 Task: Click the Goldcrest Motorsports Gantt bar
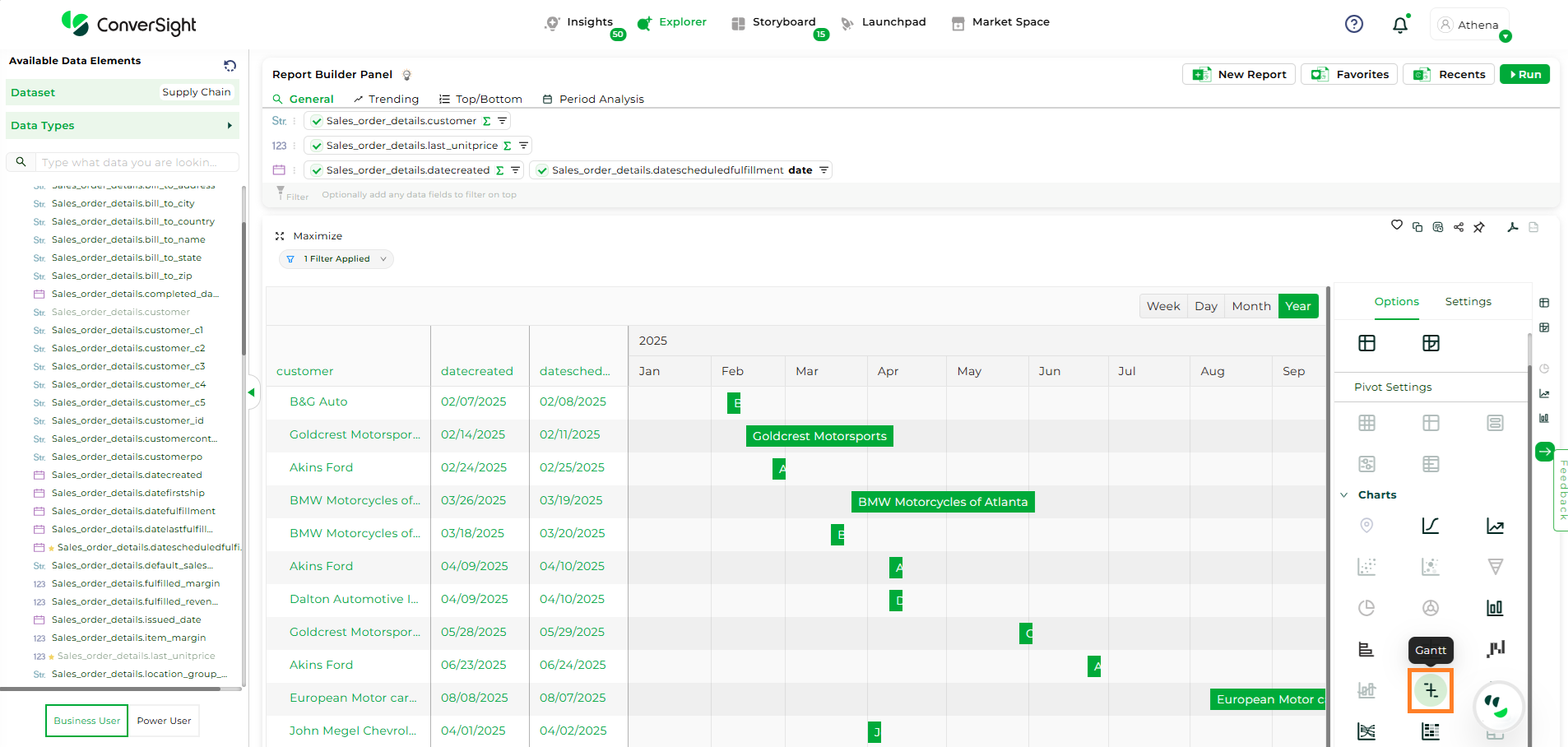click(819, 436)
